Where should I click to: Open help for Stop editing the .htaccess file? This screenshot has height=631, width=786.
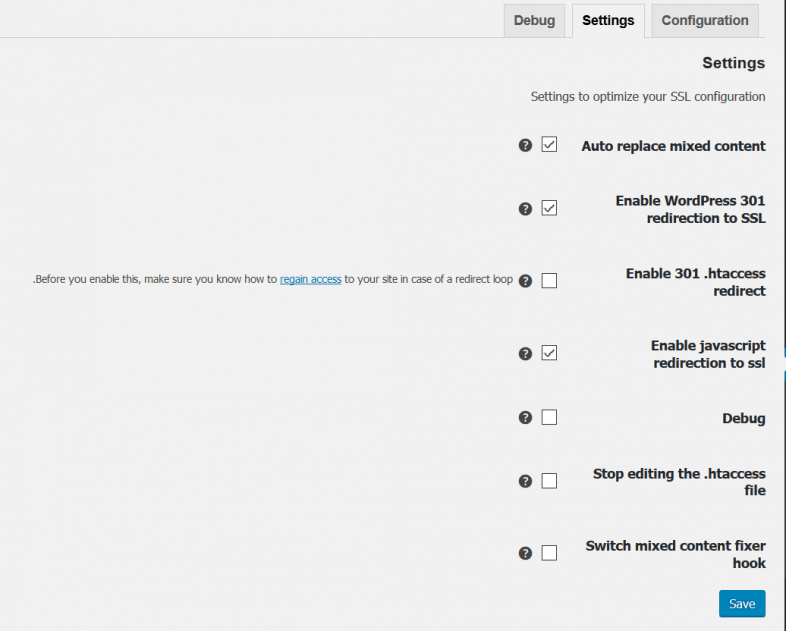[525, 481]
